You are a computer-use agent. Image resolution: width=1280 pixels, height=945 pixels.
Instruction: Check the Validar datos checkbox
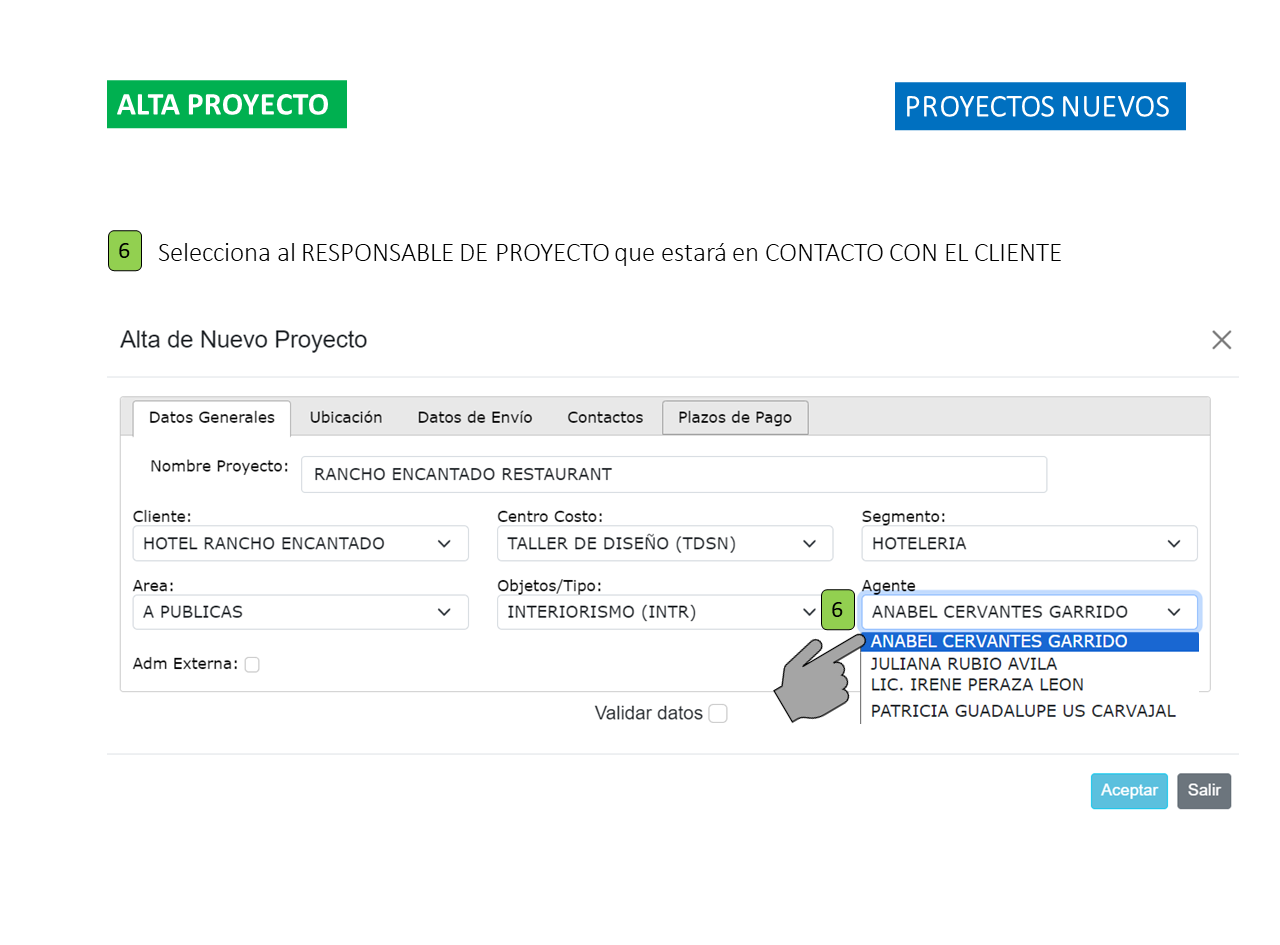(x=718, y=714)
